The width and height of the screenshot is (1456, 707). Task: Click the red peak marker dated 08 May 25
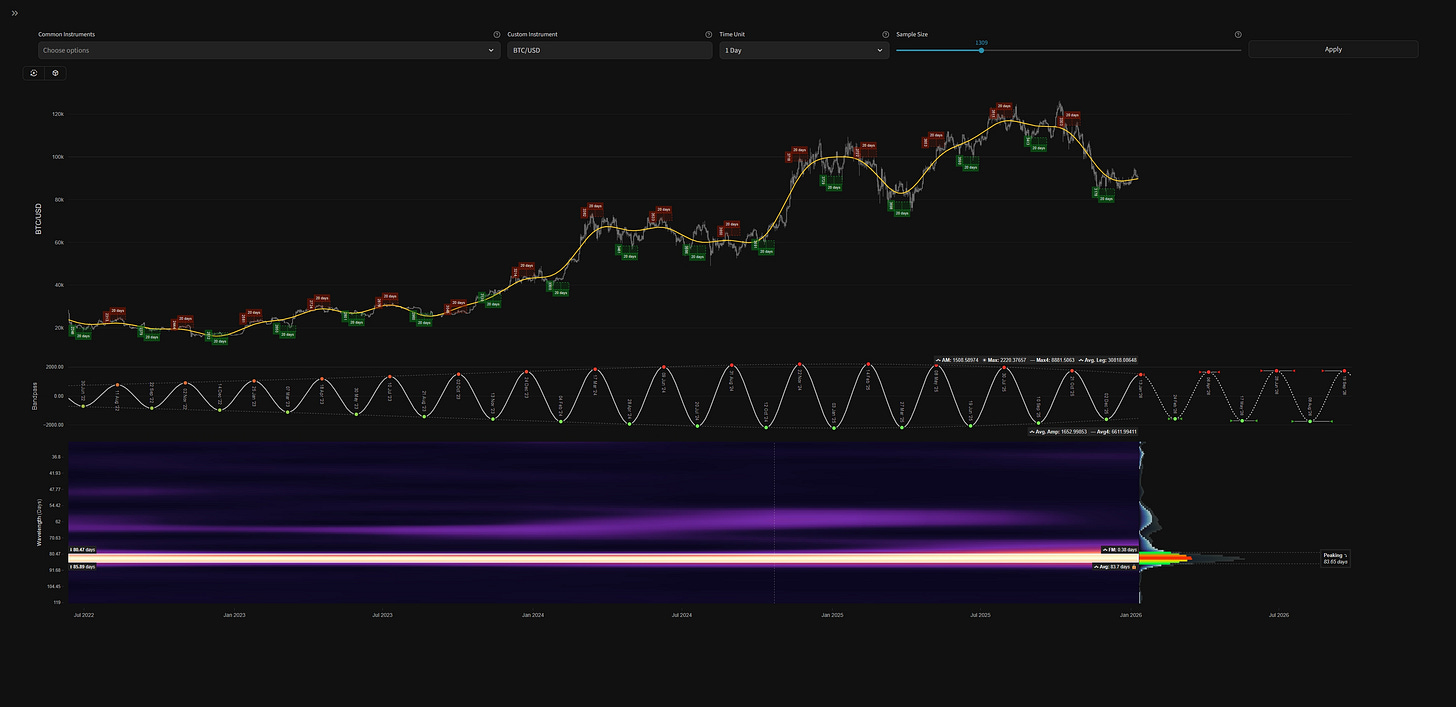(x=936, y=365)
